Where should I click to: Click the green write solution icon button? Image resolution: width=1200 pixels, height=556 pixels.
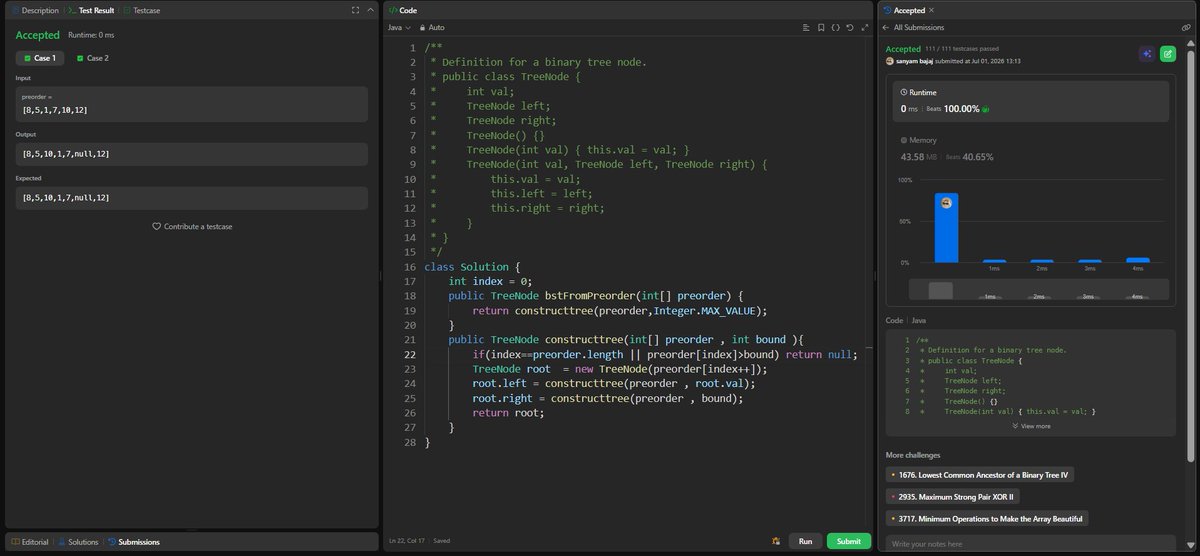[x=1167, y=54]
